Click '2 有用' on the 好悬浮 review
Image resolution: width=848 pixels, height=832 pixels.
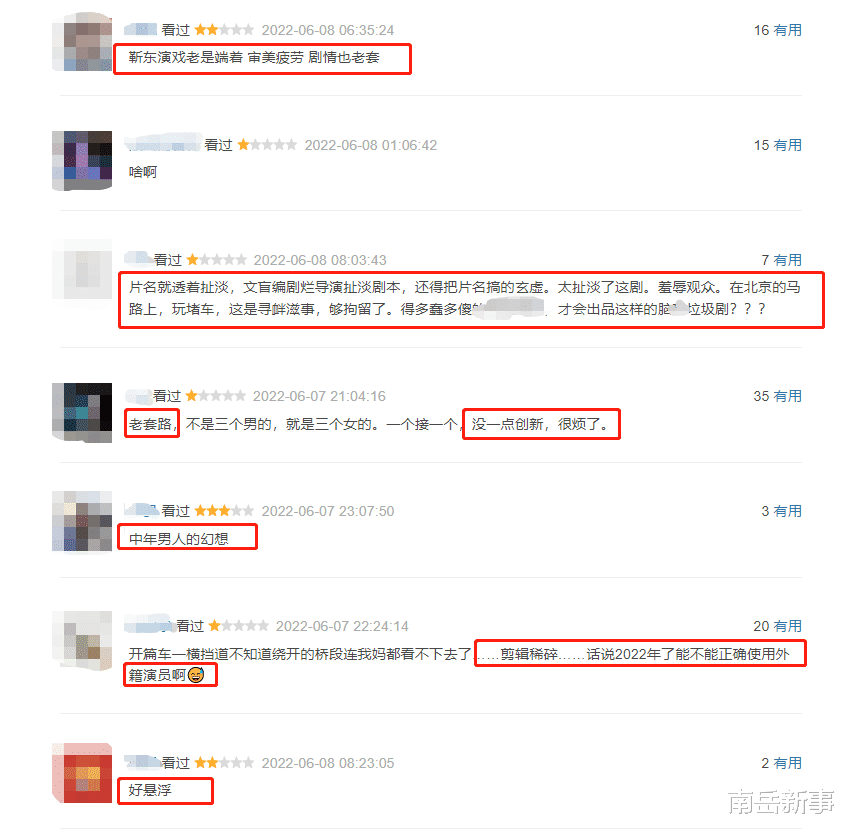[781, 763]
